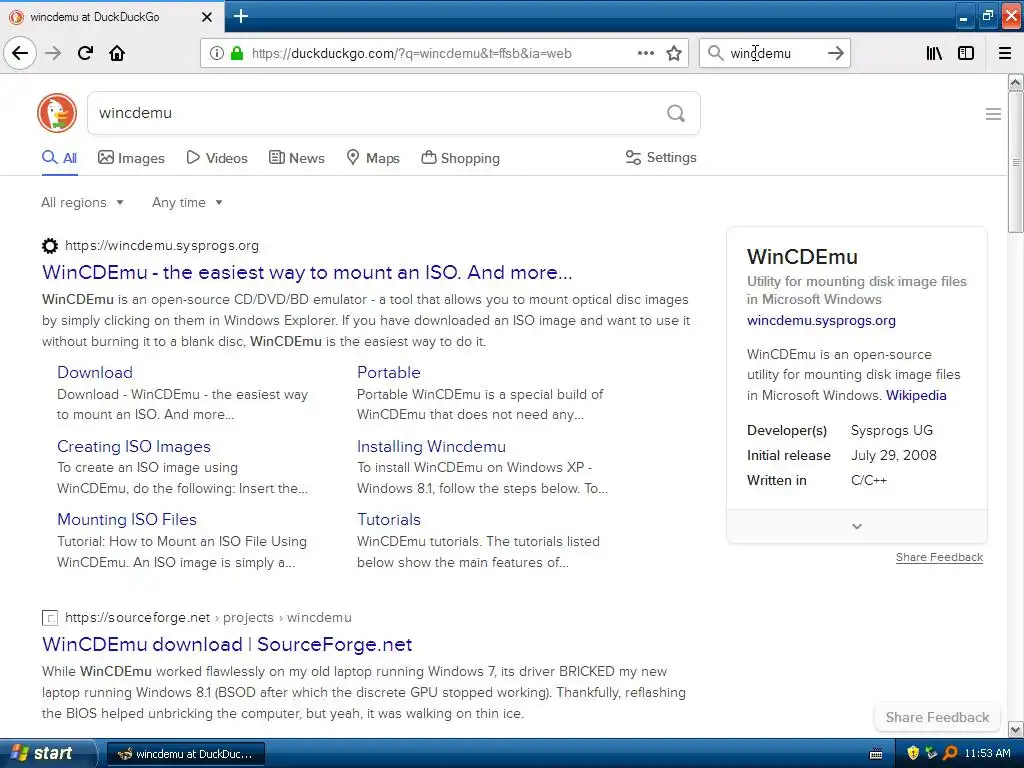The image size is (1024, 768).
Task: Click the security shield tray icon
Action: (x=913, y=753)
